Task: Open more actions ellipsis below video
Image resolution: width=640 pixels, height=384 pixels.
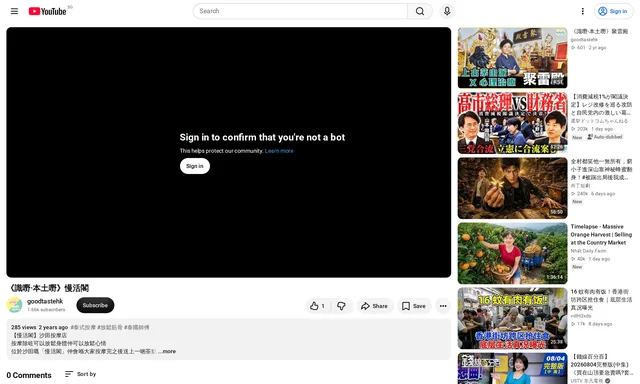Action: coord(443,306)
